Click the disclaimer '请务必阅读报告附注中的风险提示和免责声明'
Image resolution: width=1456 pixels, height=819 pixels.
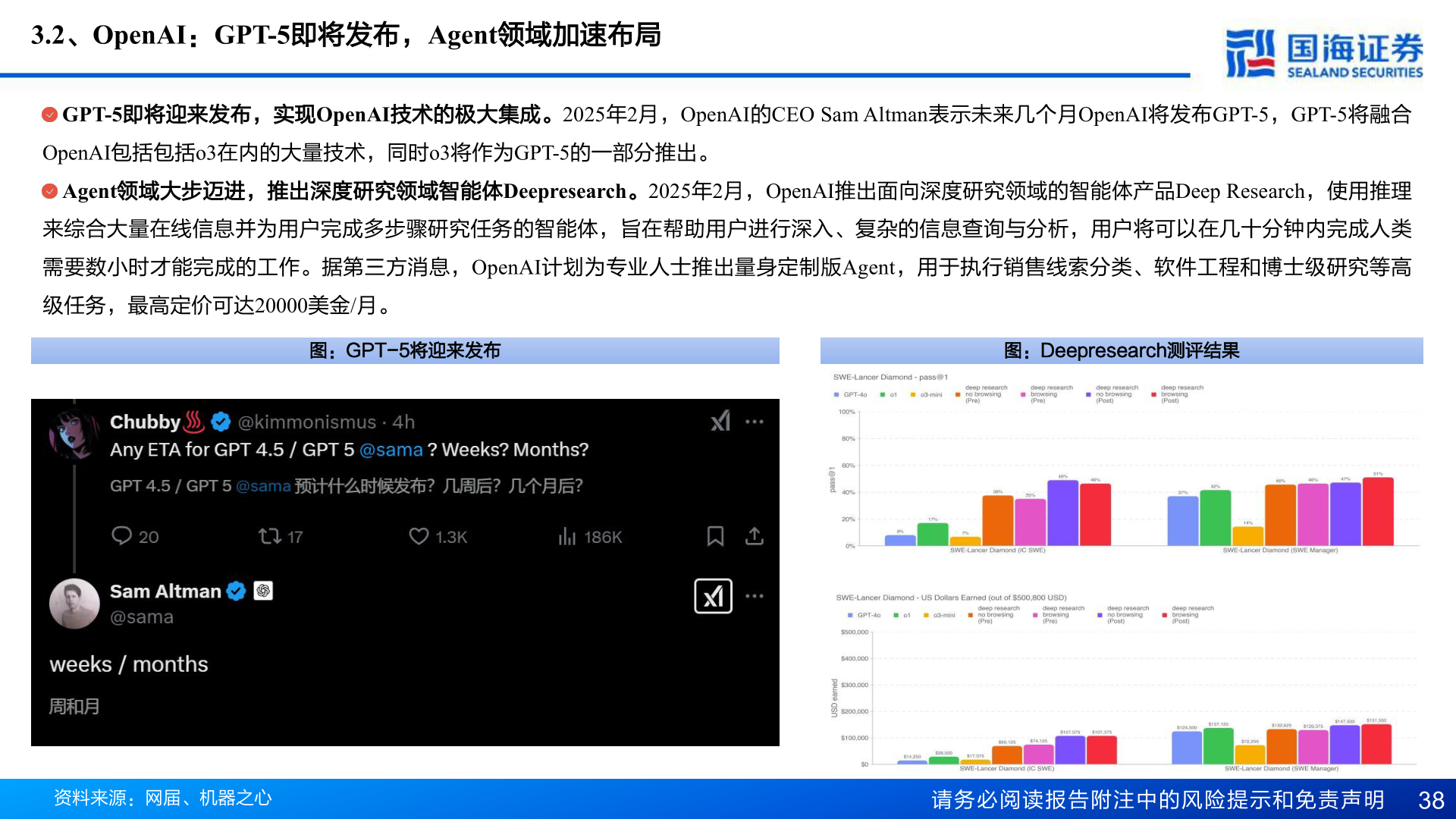click(x=1158, y=800)
